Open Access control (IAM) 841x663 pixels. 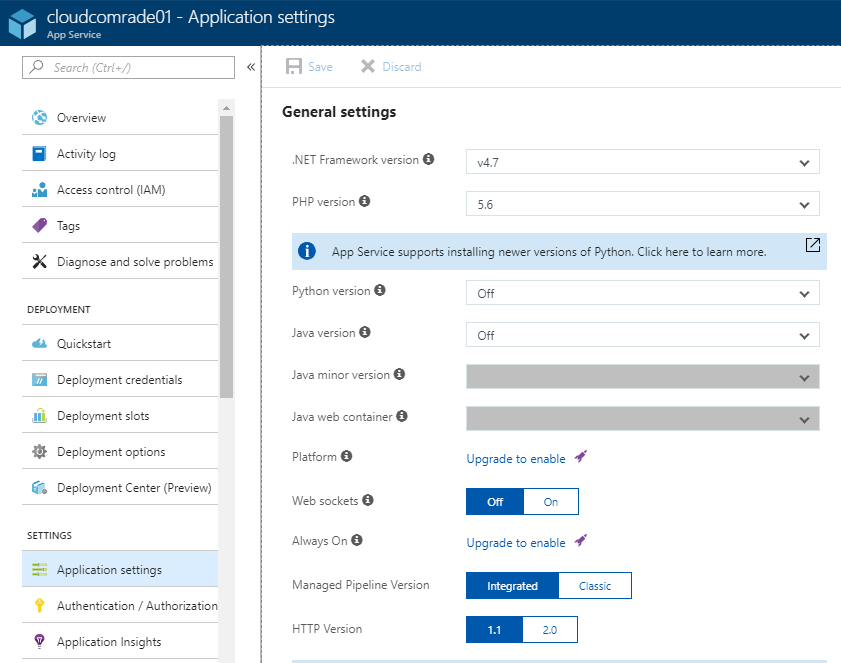[x=120, y=190]
